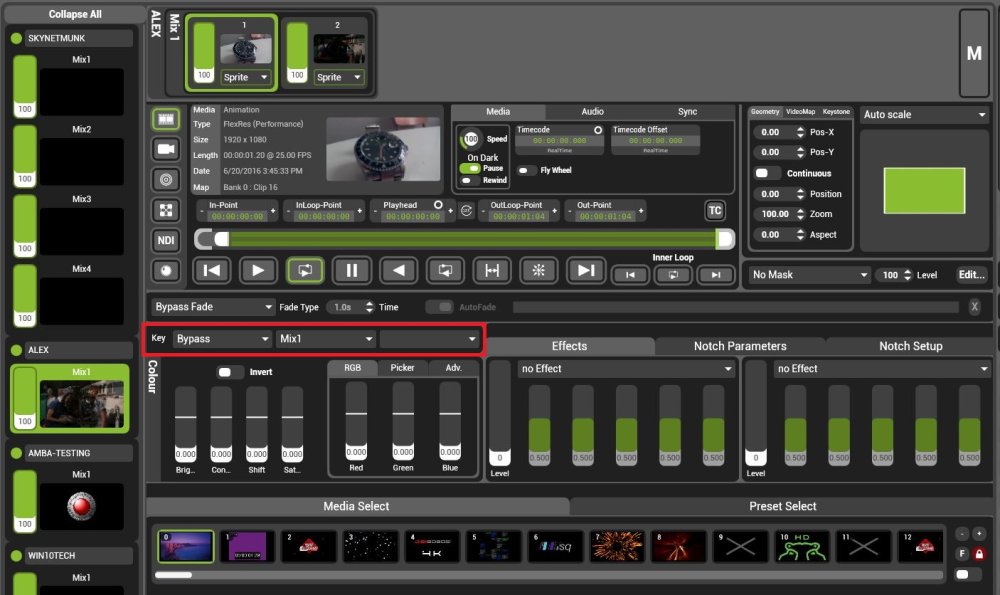This screenshot has width=1000, height=595.
Task: Open the Key Mix1 source dropdown
Action: [x=326, y=339]
